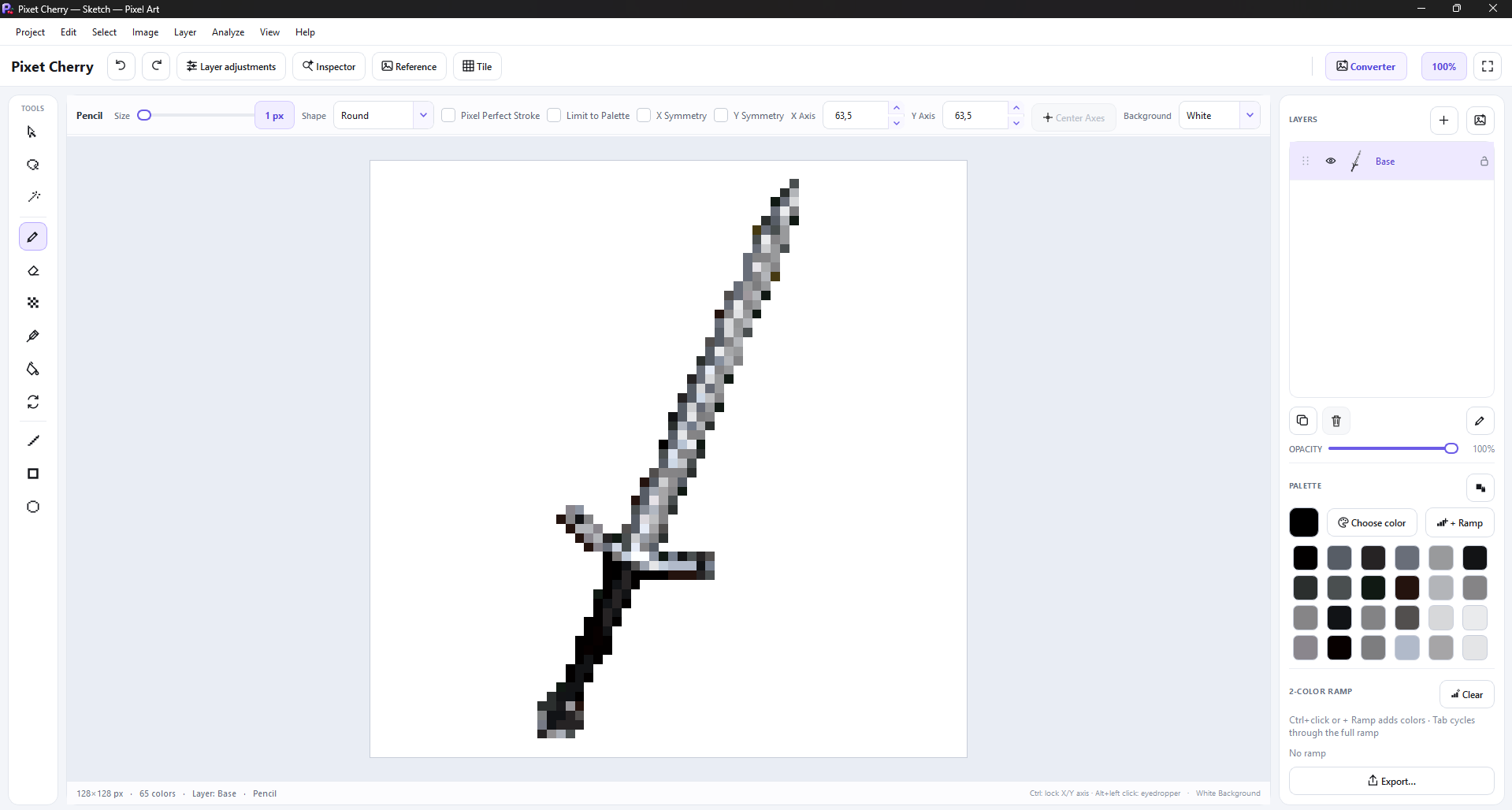Hide the Base layer with eye icon

pos(1331,161)
